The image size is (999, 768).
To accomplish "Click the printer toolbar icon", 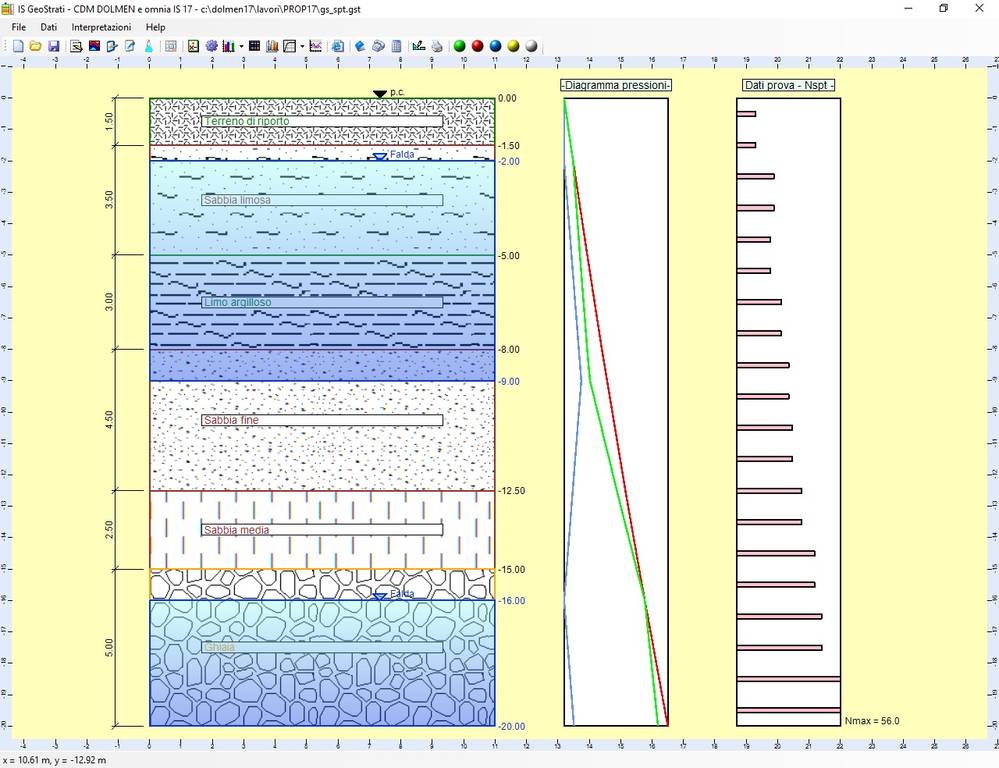I will point(437,46).
